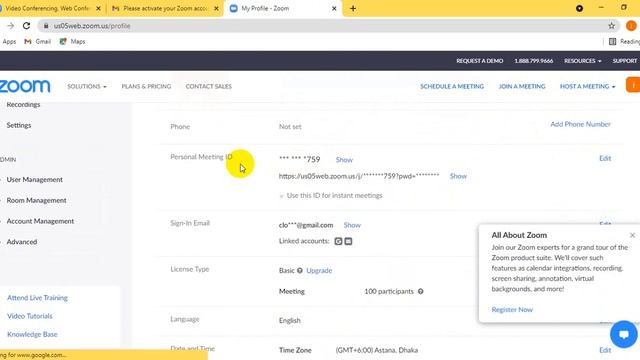Screen dimensions: 640x360
Task: Click Register Now in popup
Action: (512, 309)
